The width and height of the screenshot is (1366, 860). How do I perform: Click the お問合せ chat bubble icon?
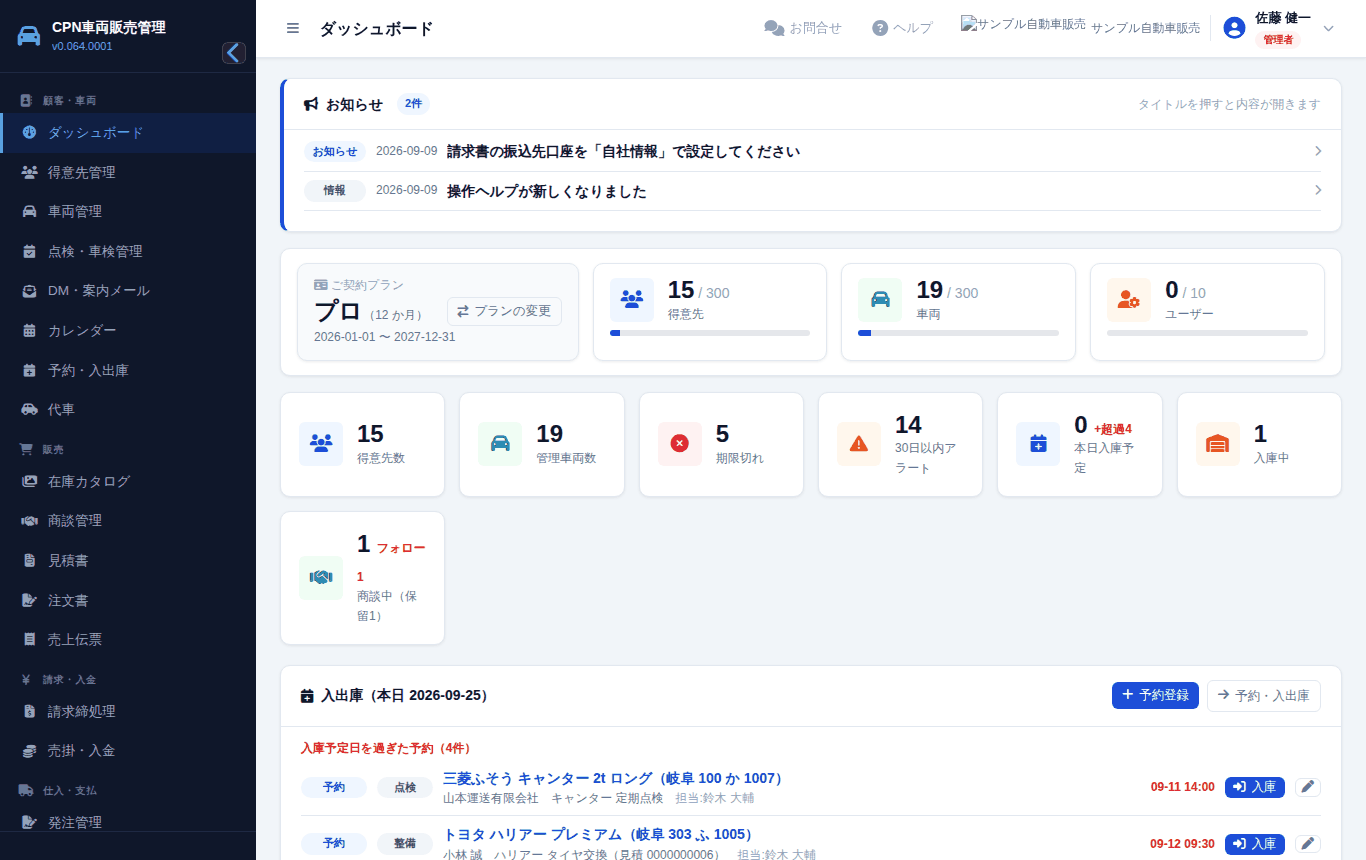click(x=774, y=28)
